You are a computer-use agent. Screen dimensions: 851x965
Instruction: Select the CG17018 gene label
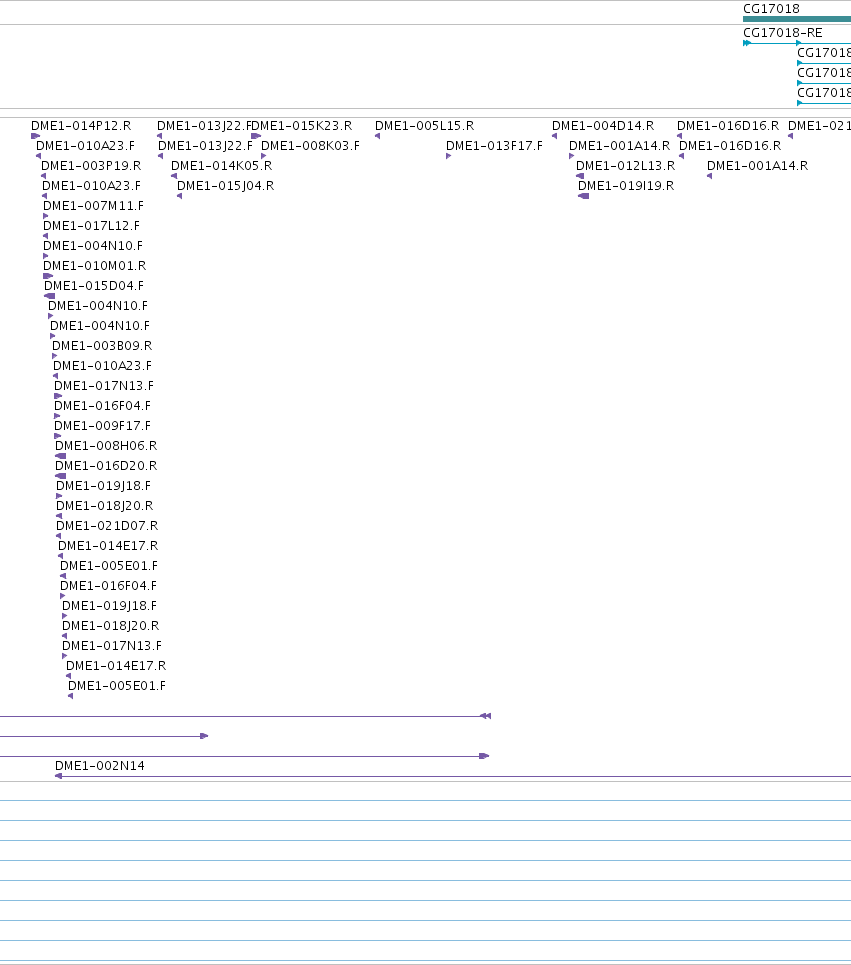pos(771,9)
